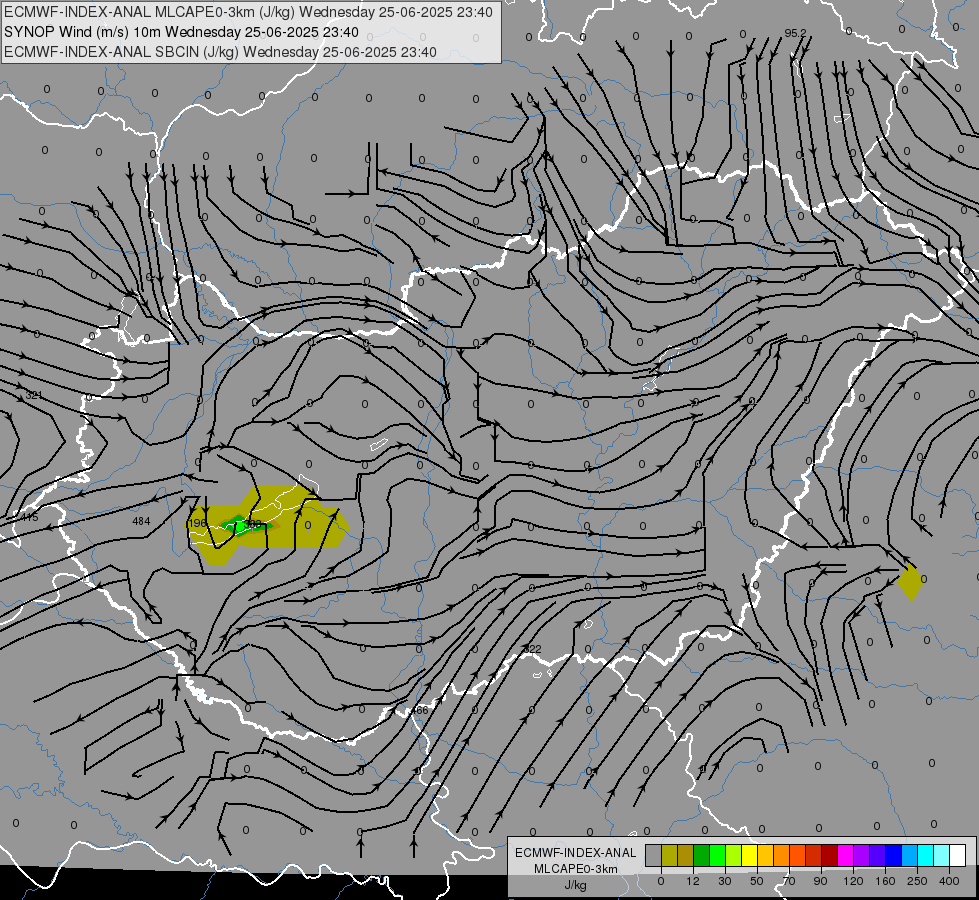This screenshot has height=900, width=979.
Task: Click the MLCAPE0-3km title line in header
Action: [248, 12]
